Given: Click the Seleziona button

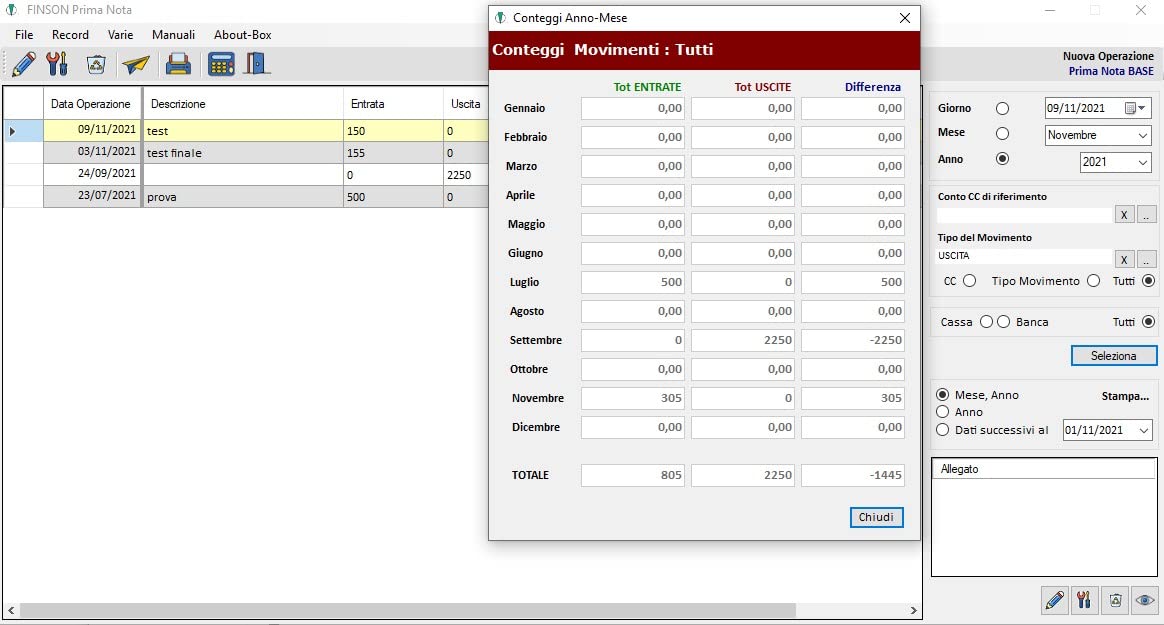Looking at the screenshot, I should [1114, 356].
